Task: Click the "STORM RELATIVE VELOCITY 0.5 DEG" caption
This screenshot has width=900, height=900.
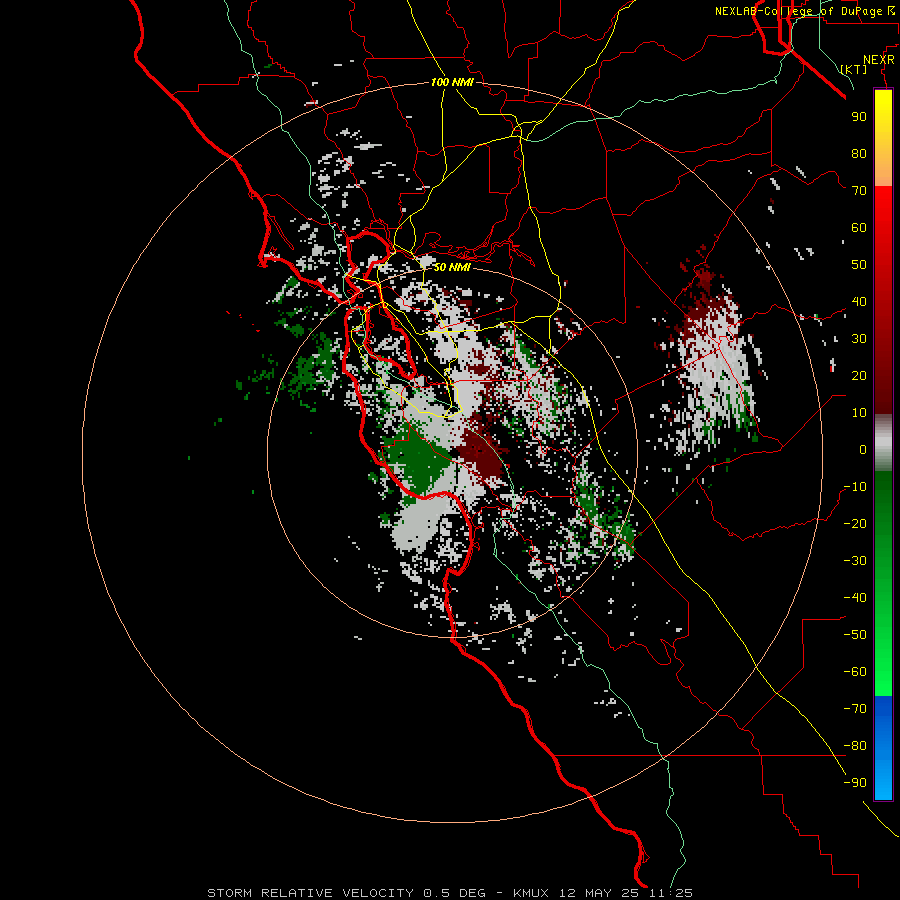Action: coord(346,893)
